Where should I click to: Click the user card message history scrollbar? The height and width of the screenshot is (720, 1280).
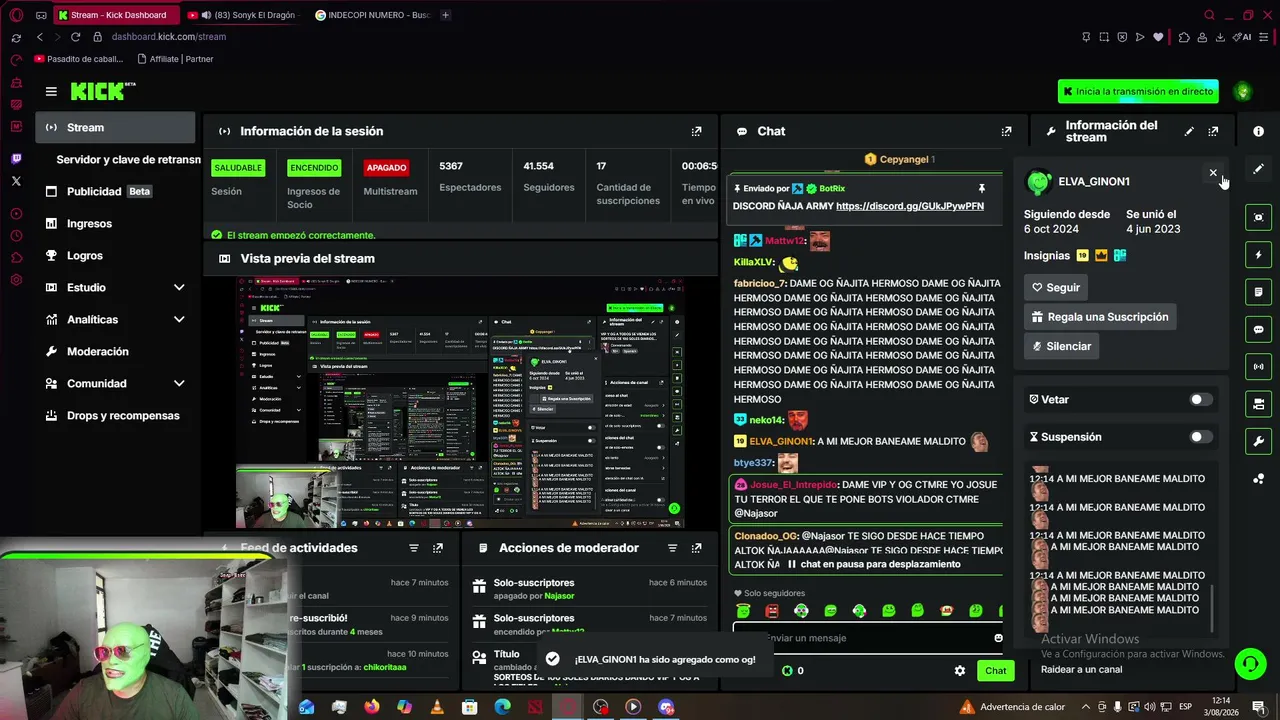pos(1213,609)
